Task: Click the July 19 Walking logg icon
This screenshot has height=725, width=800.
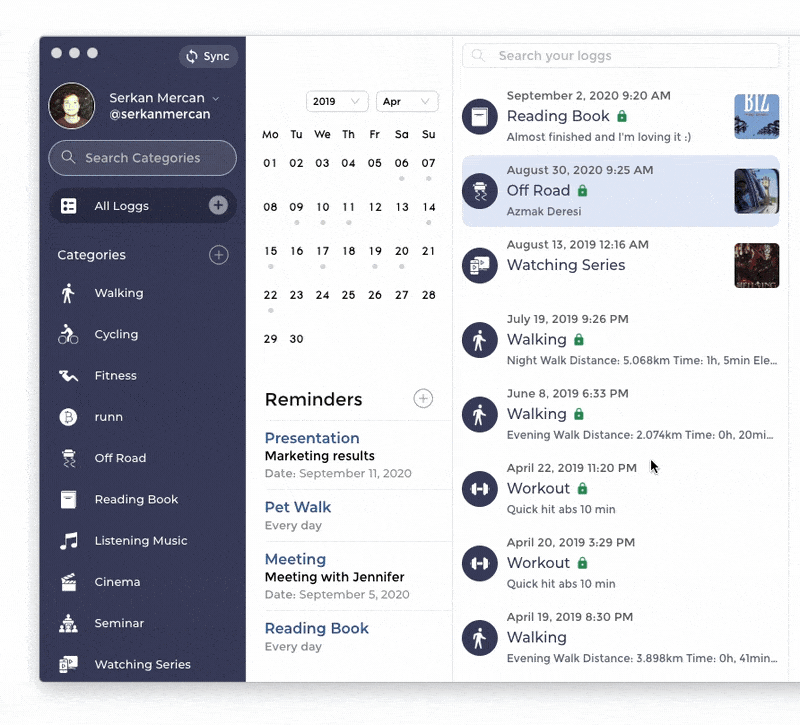Action: (x=480, y=340)
